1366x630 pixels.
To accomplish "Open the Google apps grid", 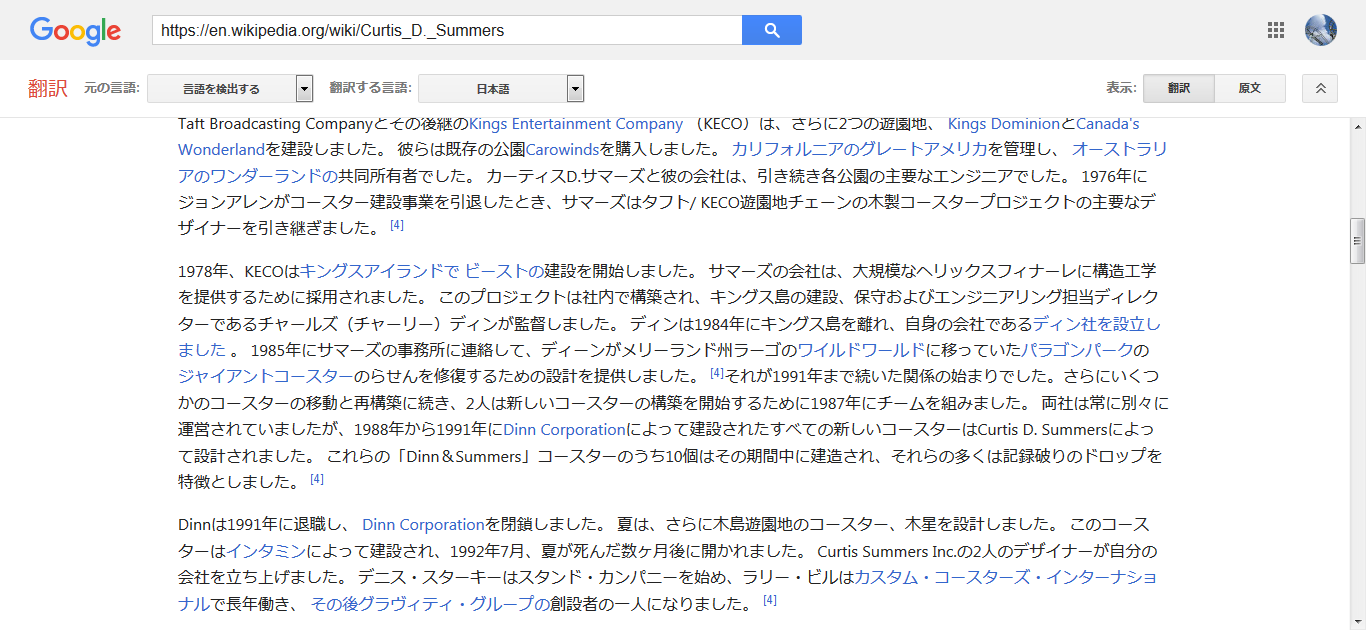I will point(1275,30).
